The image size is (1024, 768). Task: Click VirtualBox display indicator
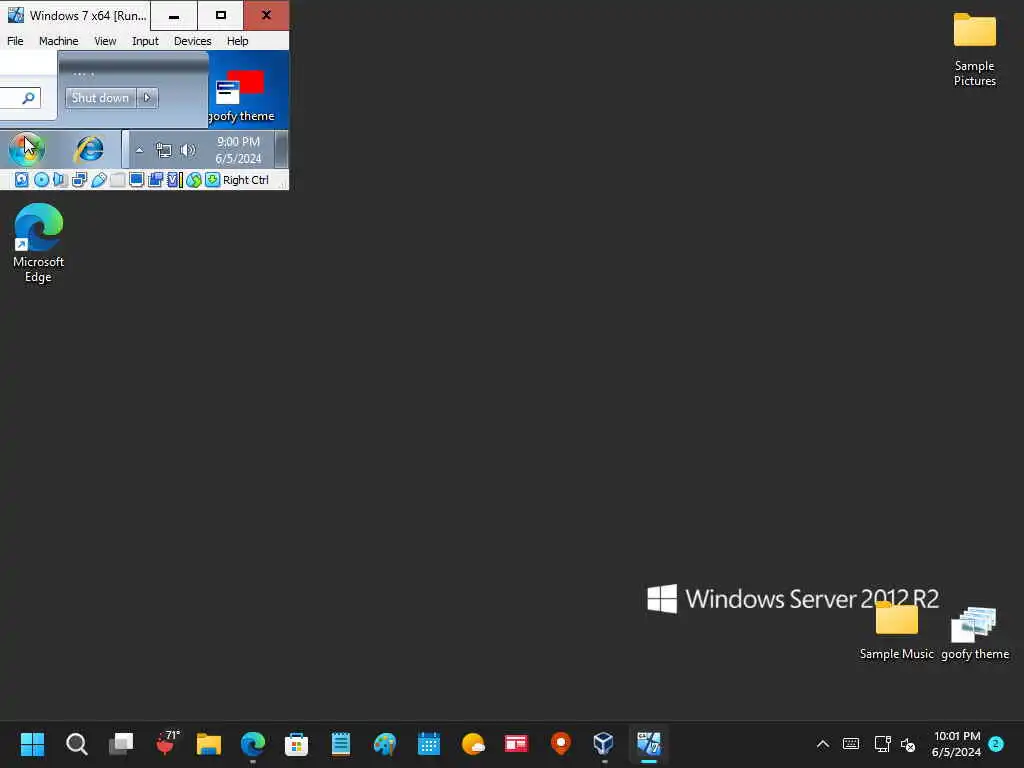point(136,180)
